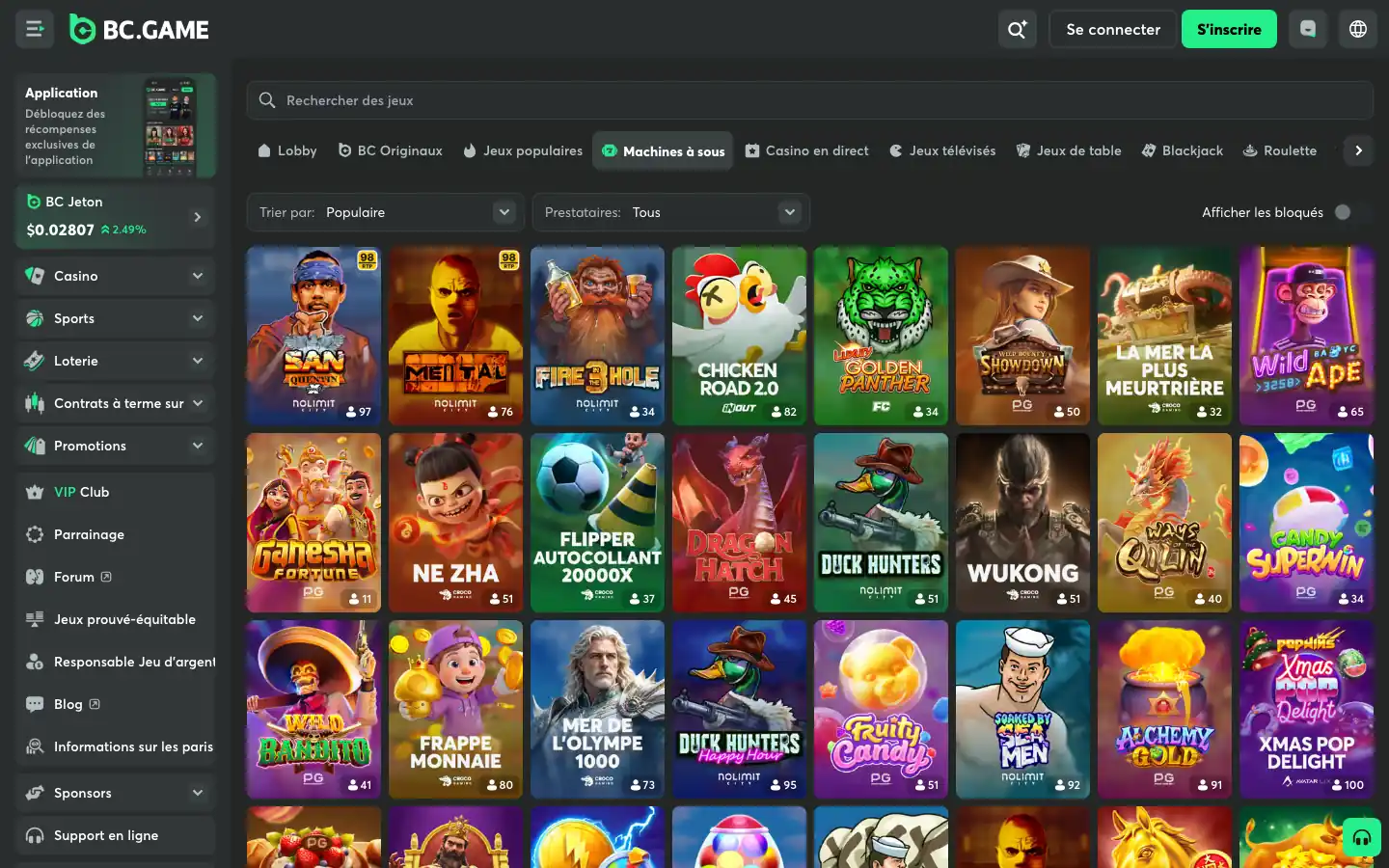Open the Forum external link icon
The width and height of the screenshot is (1389, 868).
pos(106,577)
